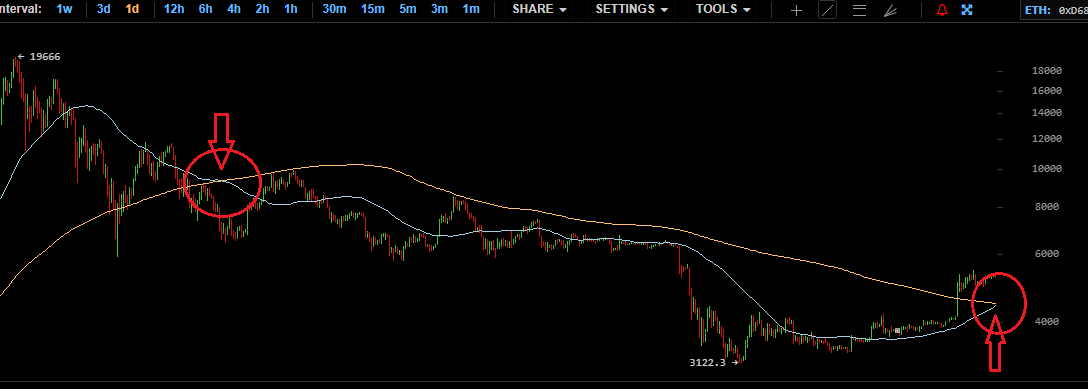
Task: Select the 1d interval
Action: 132,9
